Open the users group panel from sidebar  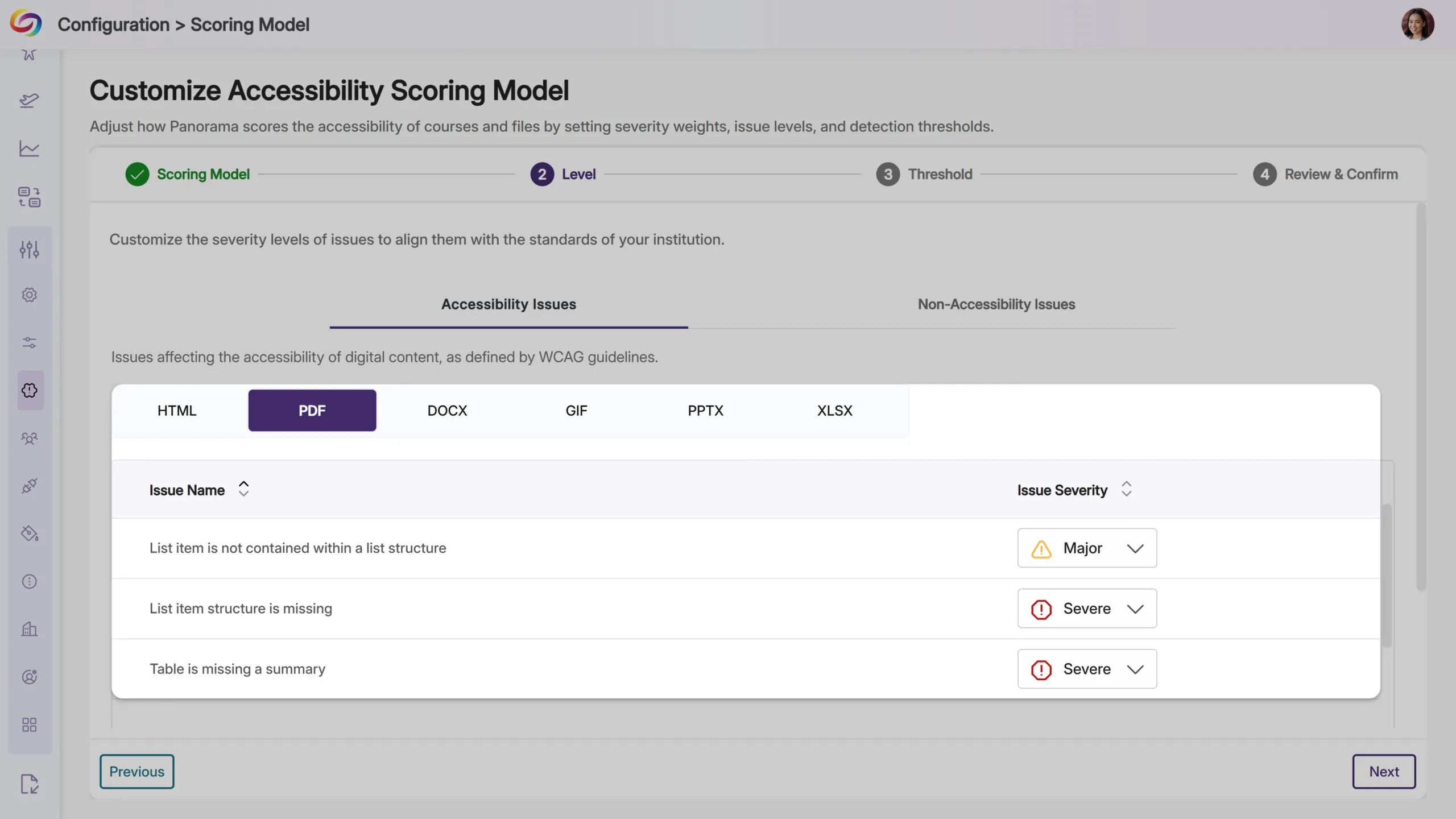tap(30, 438)
